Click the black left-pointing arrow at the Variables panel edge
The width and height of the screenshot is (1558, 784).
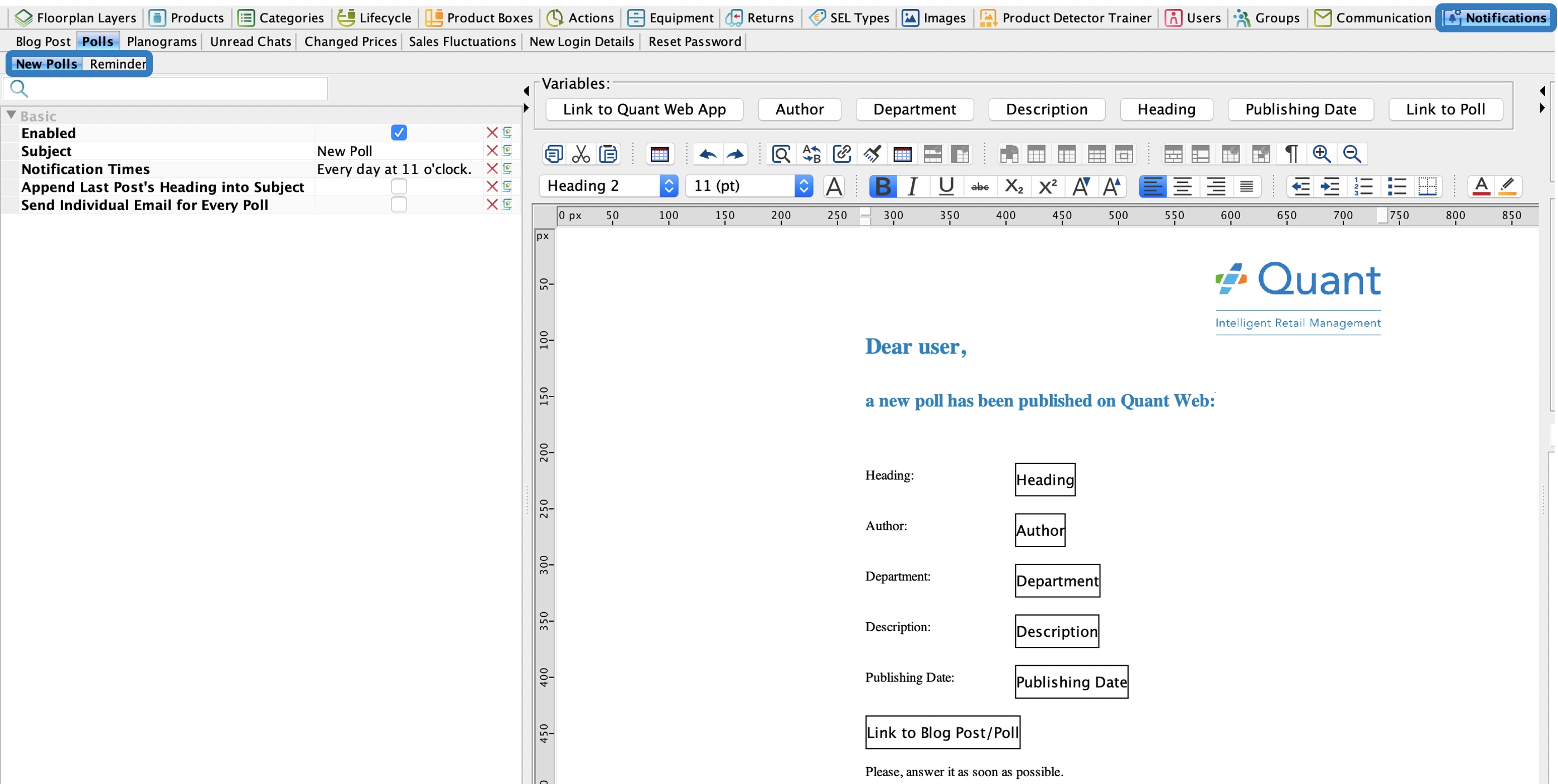click(x=1542, y=91)
